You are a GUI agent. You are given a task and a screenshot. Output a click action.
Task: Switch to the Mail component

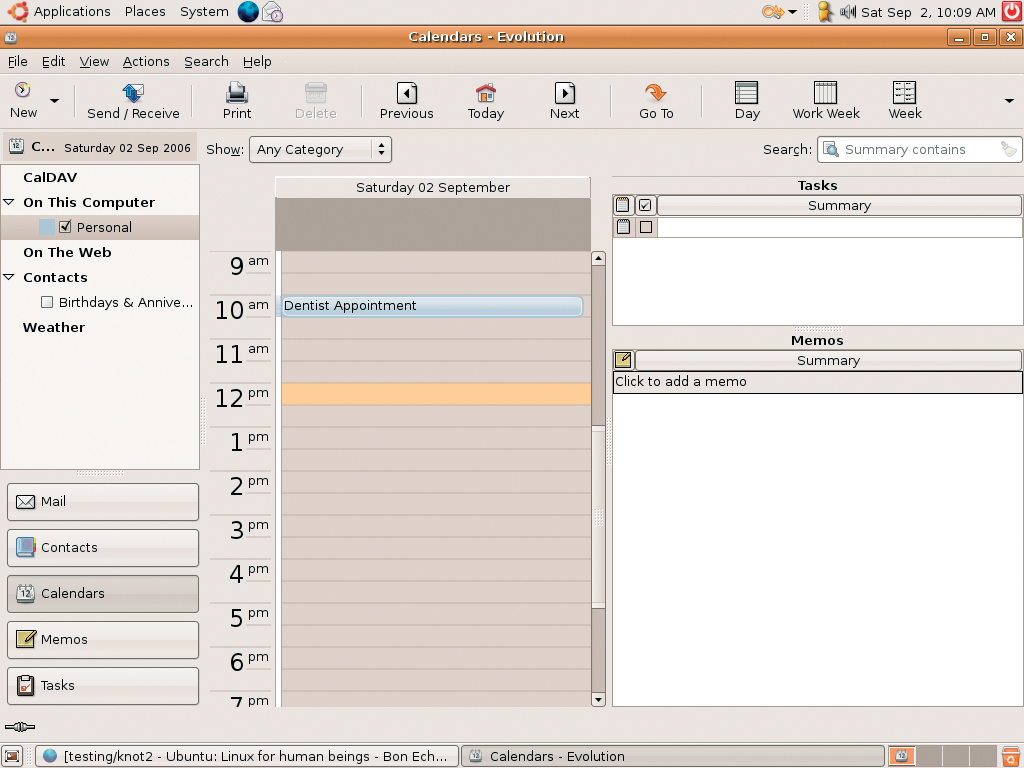click(x=103, y=502)
